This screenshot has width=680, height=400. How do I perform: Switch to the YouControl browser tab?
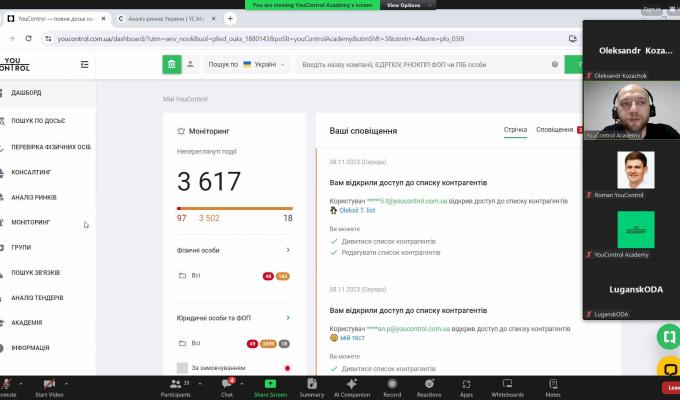55,19
